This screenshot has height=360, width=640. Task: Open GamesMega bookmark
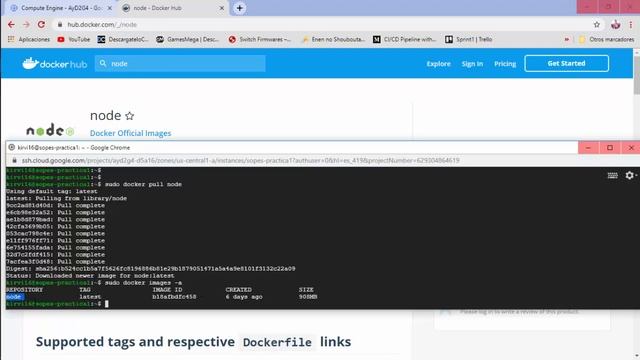tap(188, 39)
